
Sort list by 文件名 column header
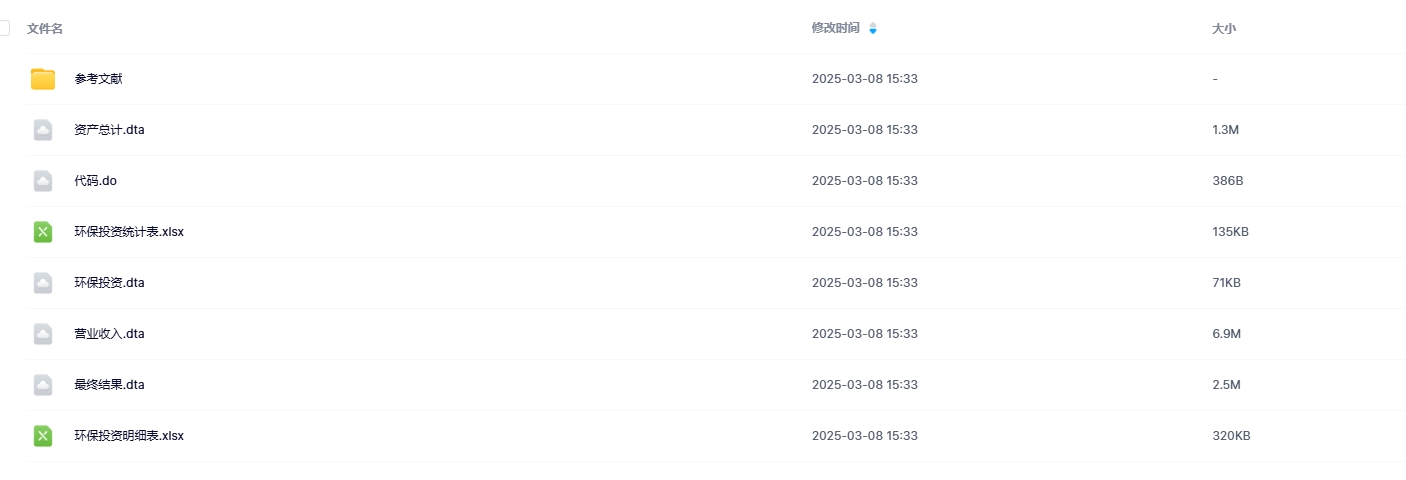click(x=45, y=29)
